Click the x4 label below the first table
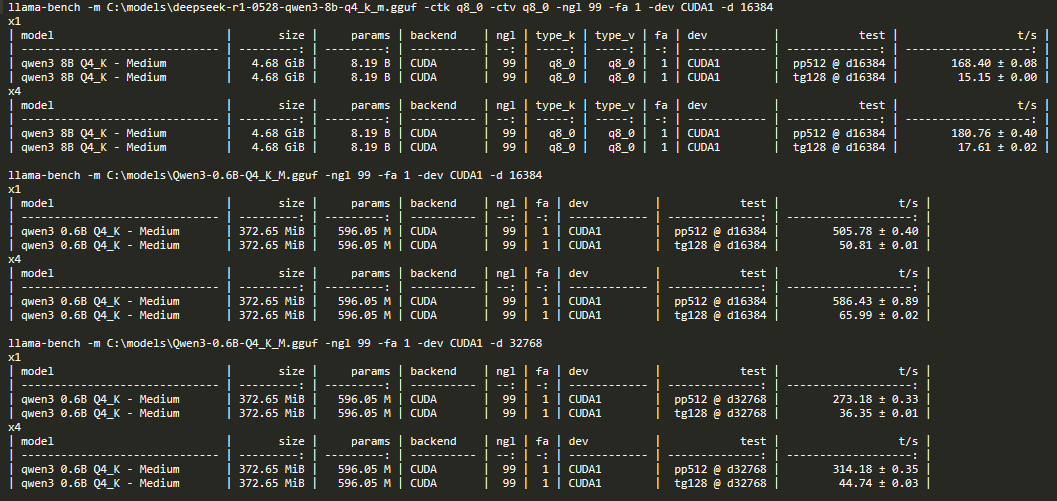Screen dimensions: 1057x501 (x=14, y=91)
